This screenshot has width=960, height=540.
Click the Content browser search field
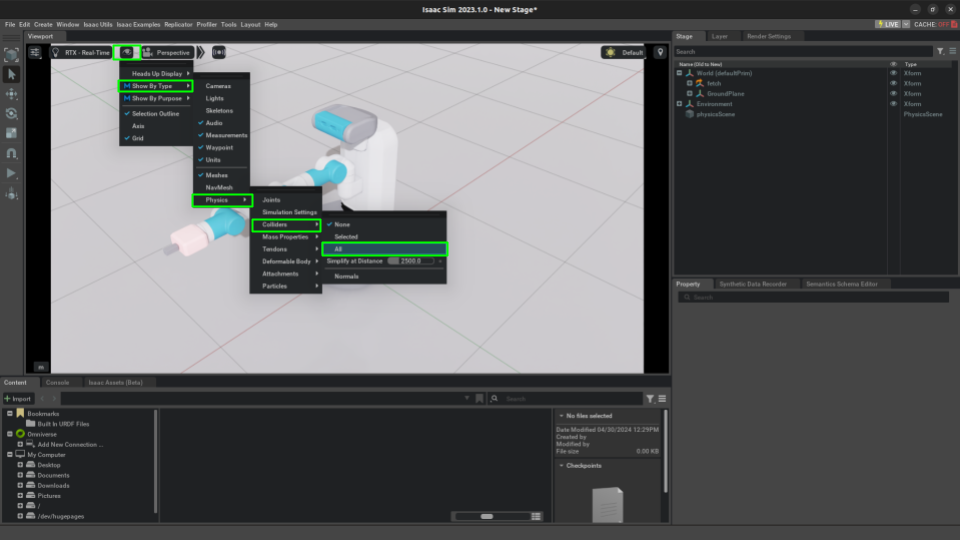(x=571, y=399)
